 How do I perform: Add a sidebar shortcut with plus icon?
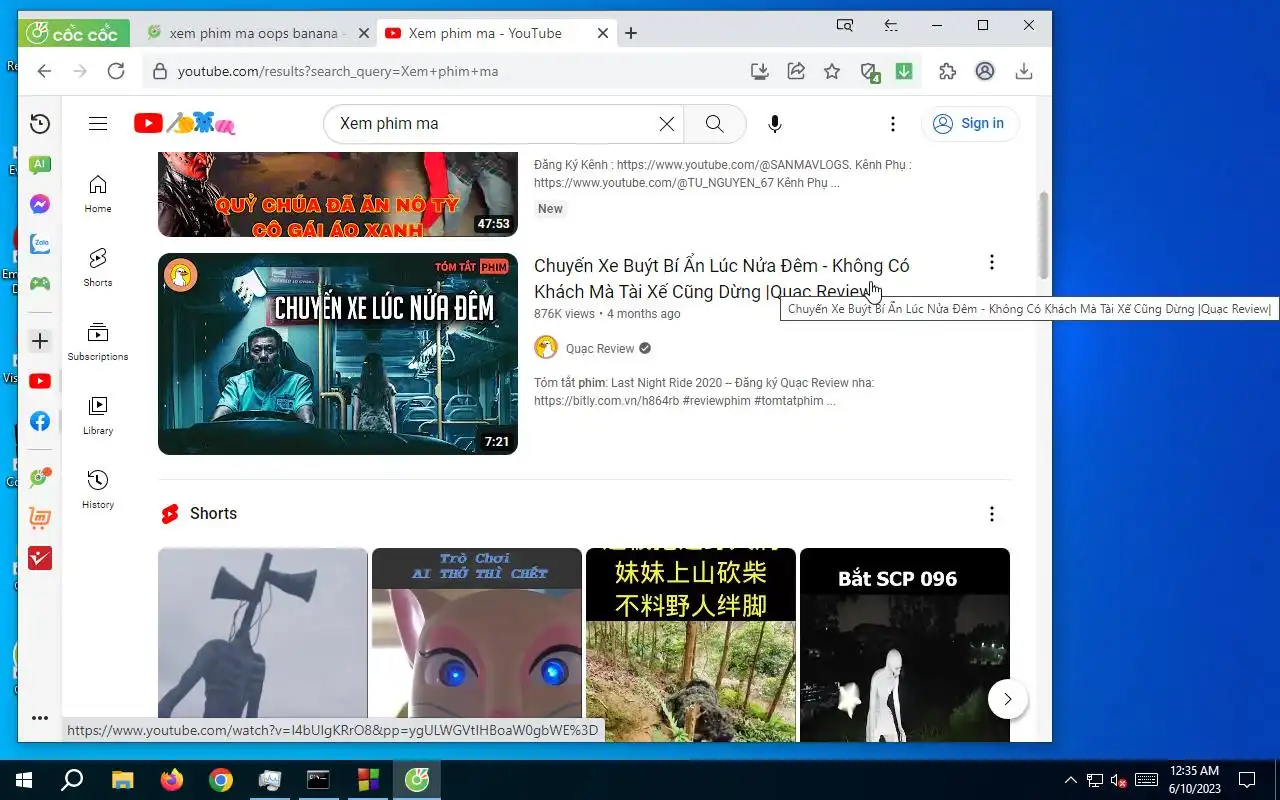tap(40, 341)
